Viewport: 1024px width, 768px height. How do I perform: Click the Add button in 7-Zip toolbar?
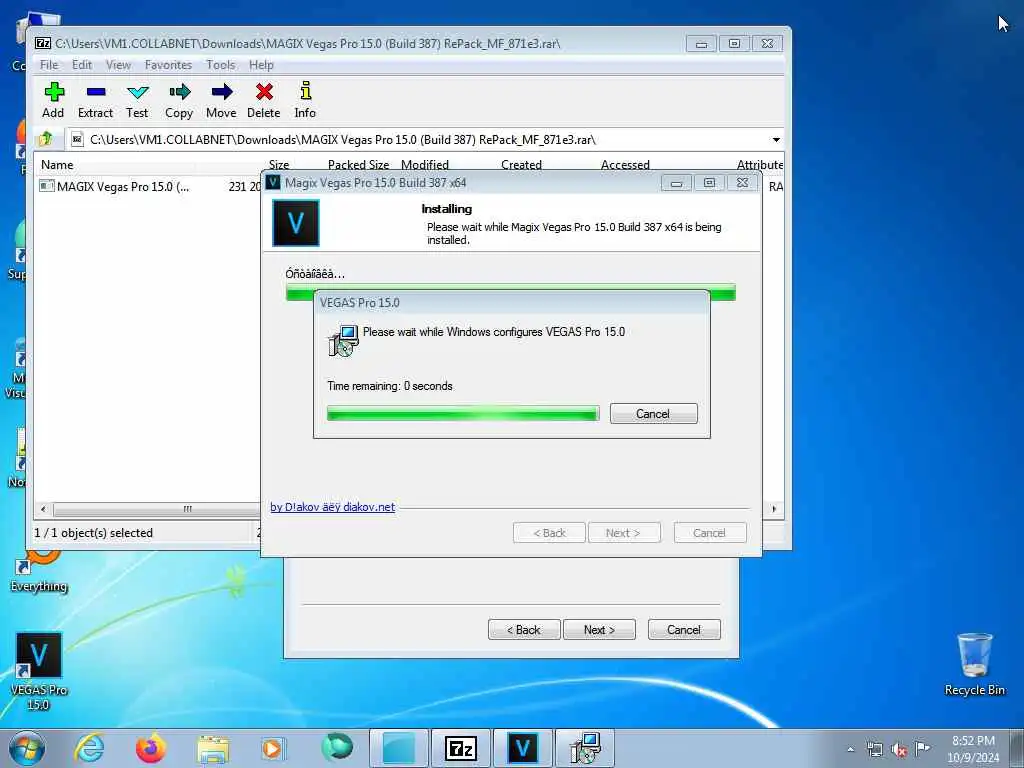pyautogui.click(x=54, y=100)
